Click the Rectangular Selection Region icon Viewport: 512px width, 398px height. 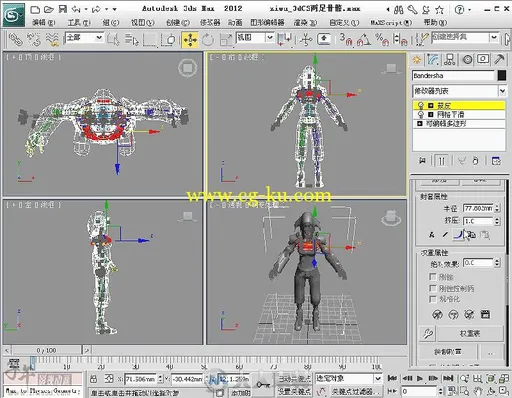[x=150, y=40]
